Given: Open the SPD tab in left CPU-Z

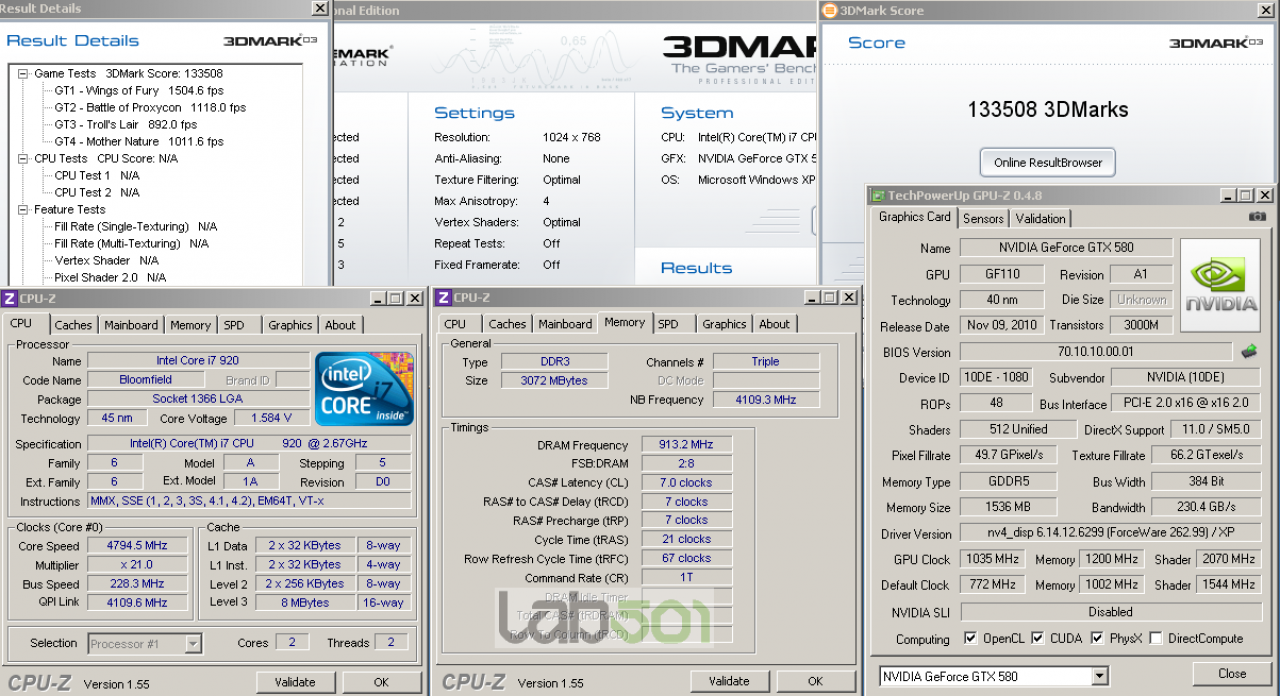Looking at the screenshot, I should (x=233, y=325).
